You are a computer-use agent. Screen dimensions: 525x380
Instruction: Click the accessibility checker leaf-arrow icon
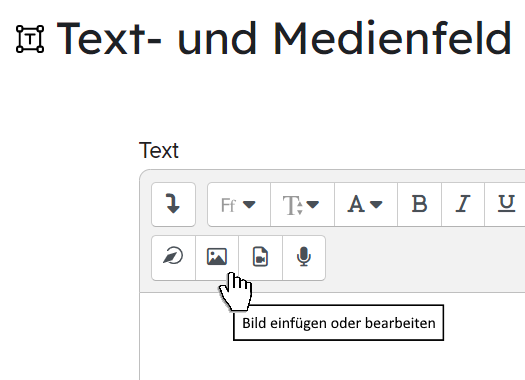click(173, 257)
